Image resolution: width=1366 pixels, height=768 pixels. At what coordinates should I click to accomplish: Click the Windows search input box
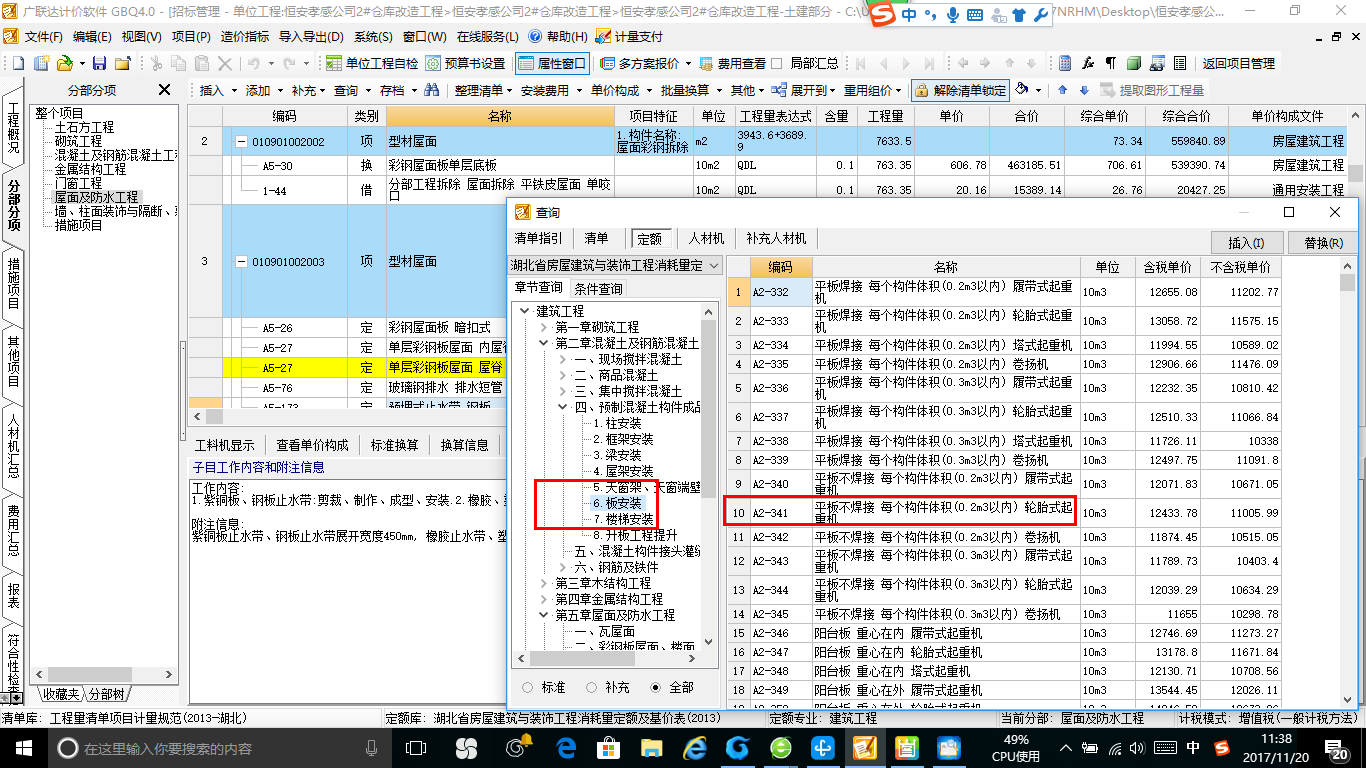coord(220,747)
